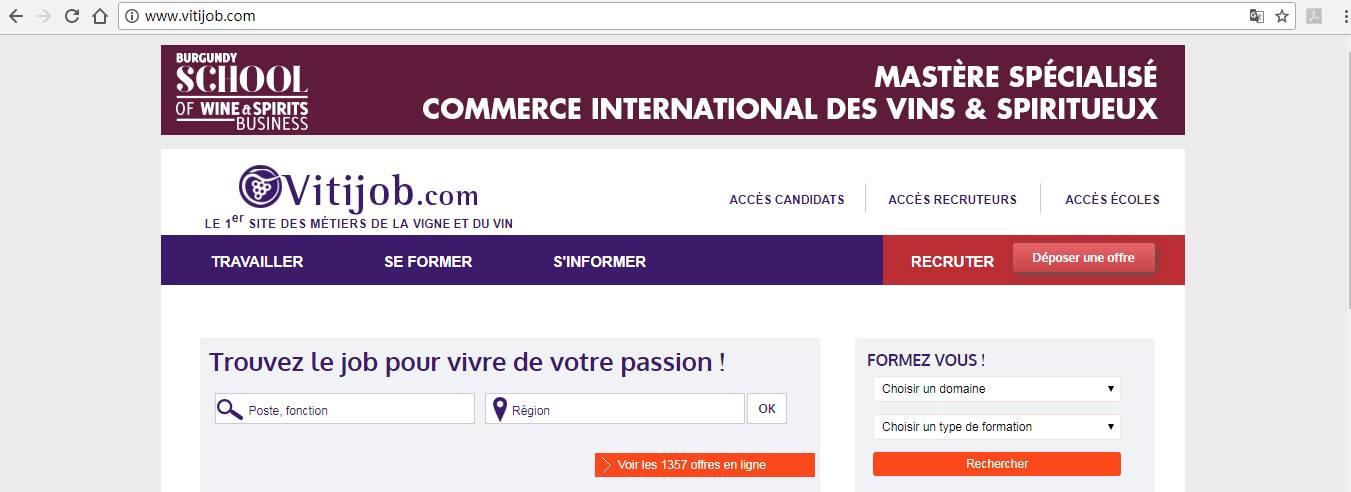Image resolution: width=1351 pixels, height=492 pixels.
Task: Expand the 'Choisir un domaine' dropdown
Action: pyautogui.click(x=996, y=389)
